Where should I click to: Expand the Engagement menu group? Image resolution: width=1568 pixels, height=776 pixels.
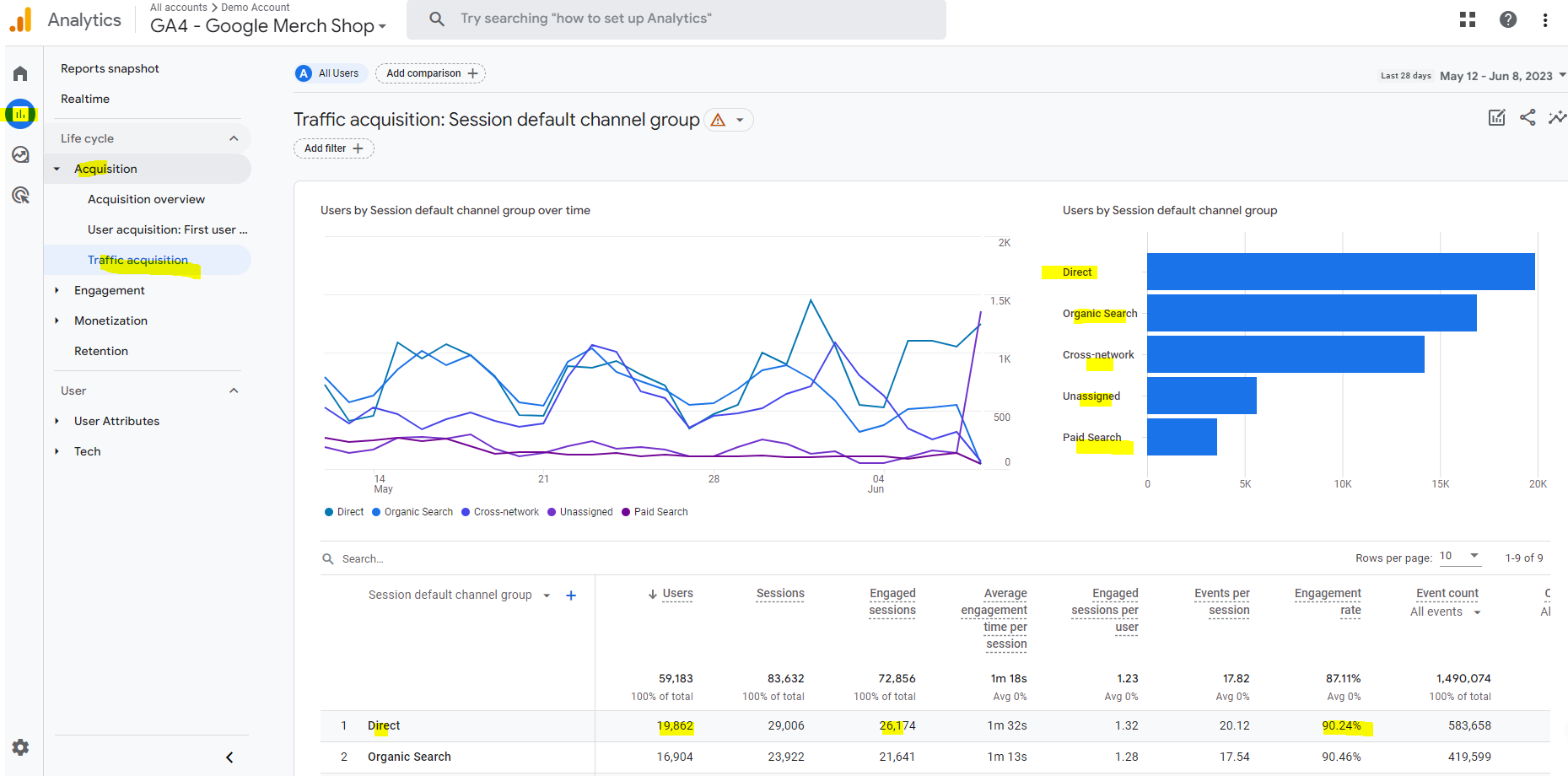(109, 290)
